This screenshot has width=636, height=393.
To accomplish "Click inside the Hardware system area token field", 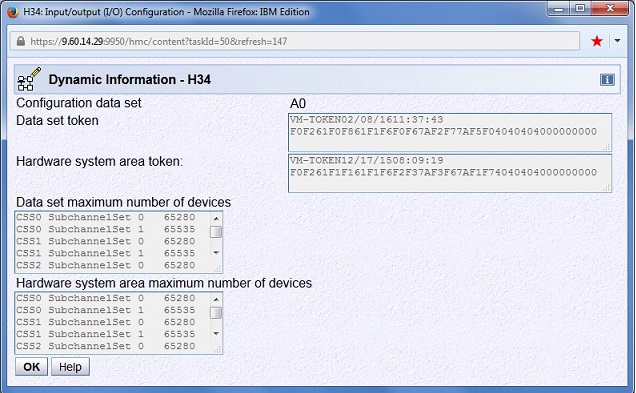I will coord(450,173).
